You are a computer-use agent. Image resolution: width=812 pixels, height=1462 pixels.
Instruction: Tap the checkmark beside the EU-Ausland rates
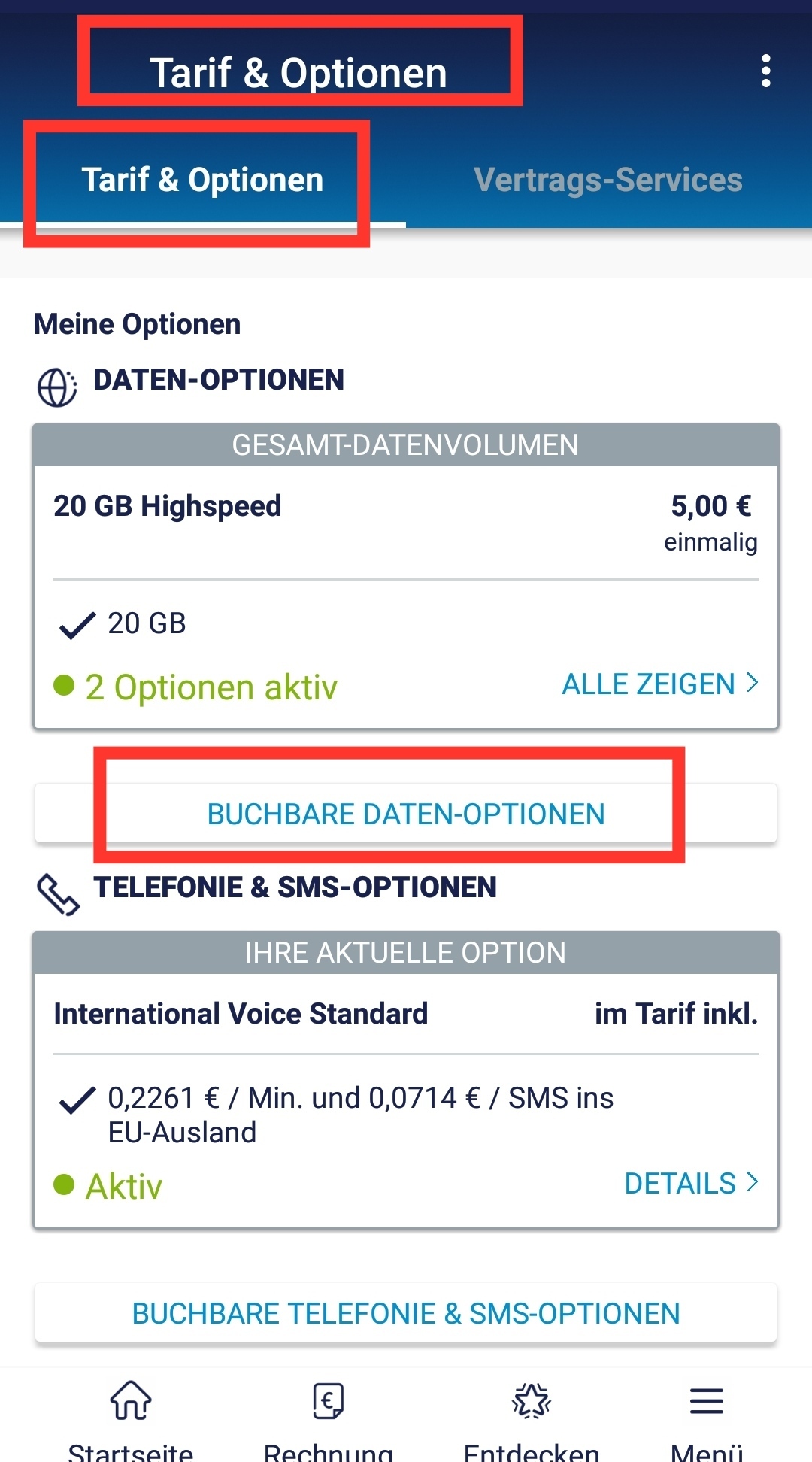click(77, 1100)
